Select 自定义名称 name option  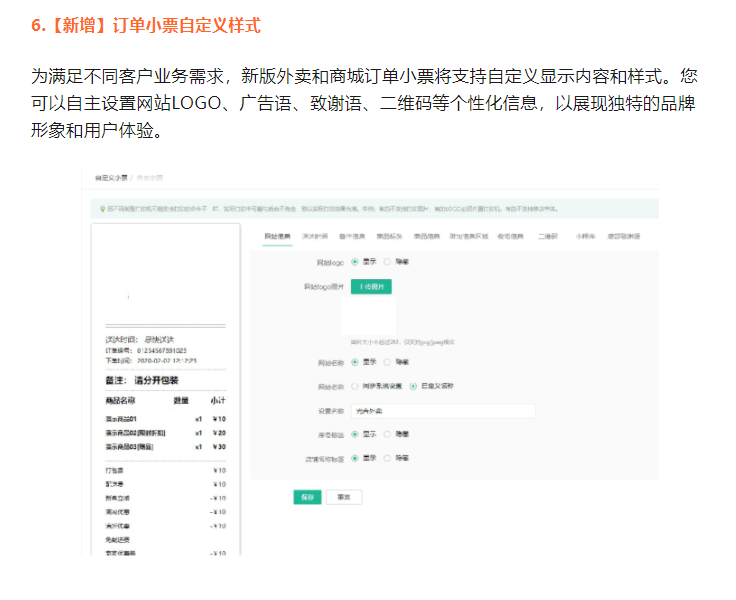coord(413,385)
